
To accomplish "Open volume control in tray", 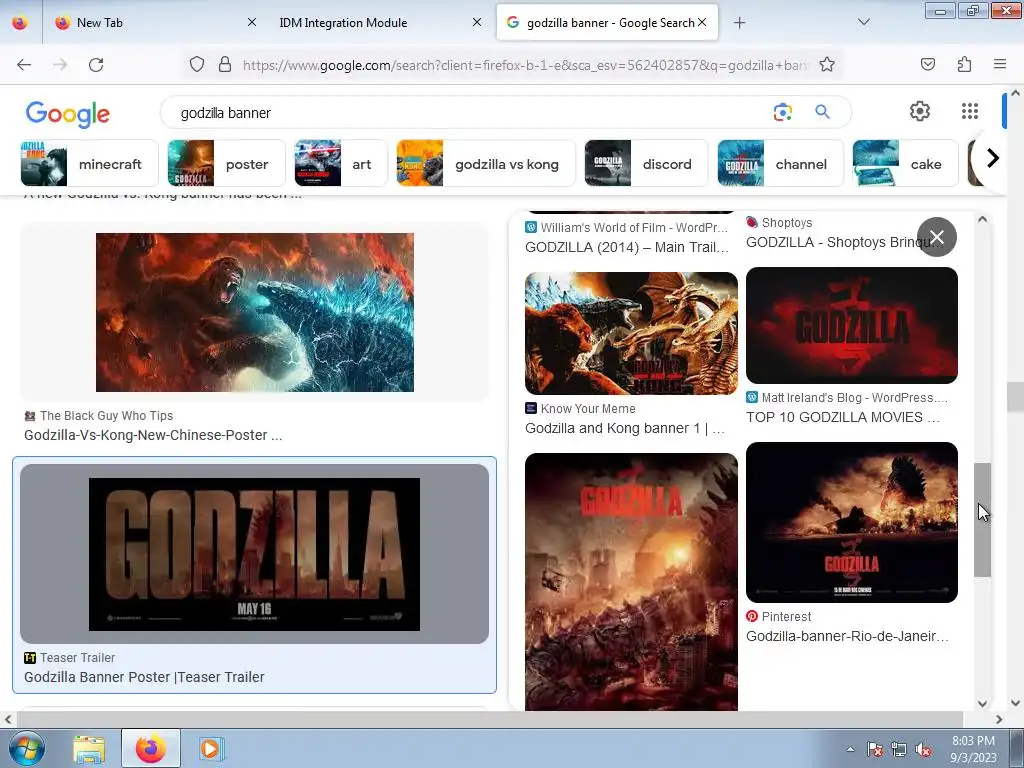I will click(x=923, y=750).
